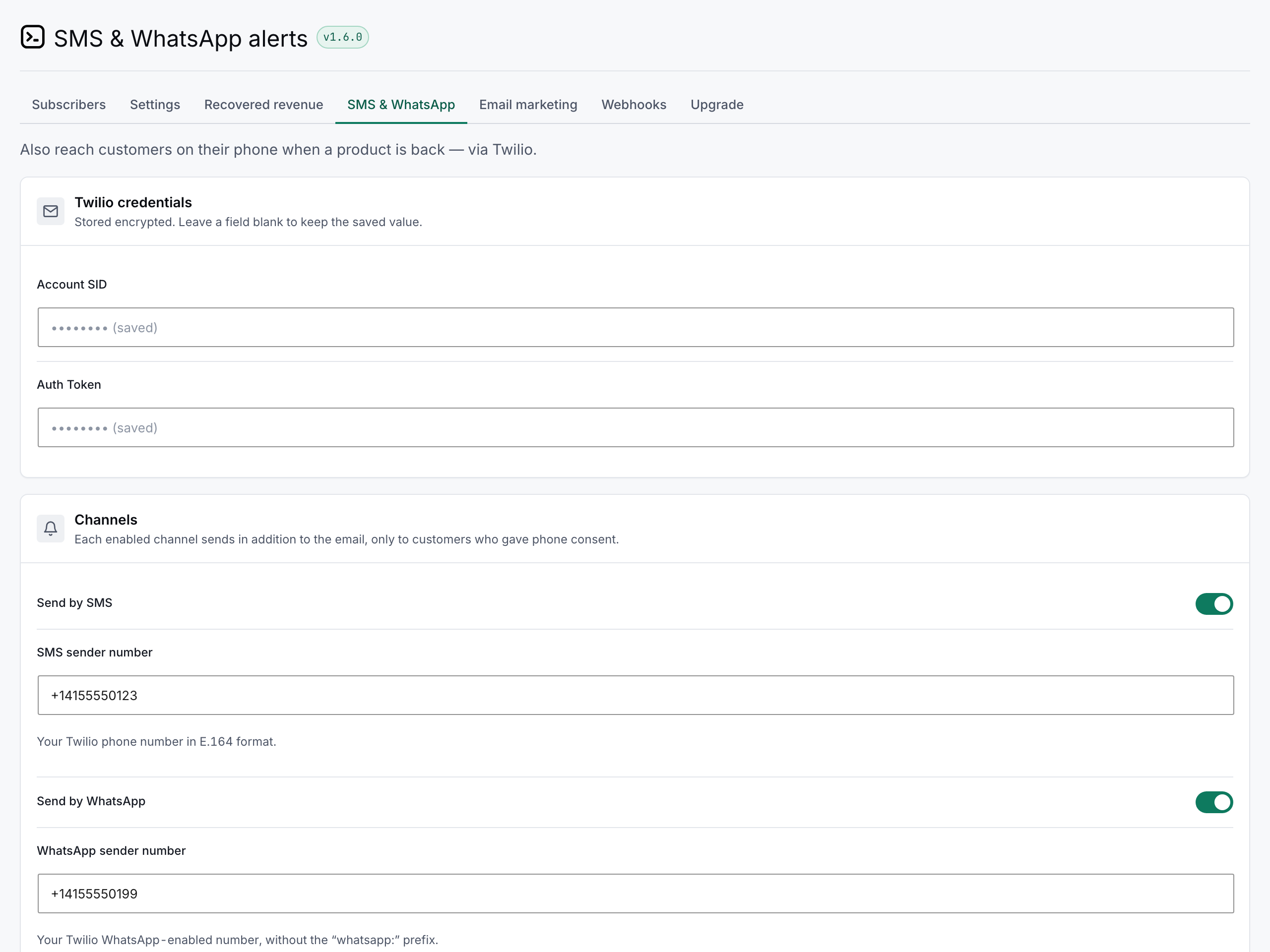Disable the Send by WhatsApp toggle
Viewport: 1270px width, 952px height.
click(x=1214, y=802)
